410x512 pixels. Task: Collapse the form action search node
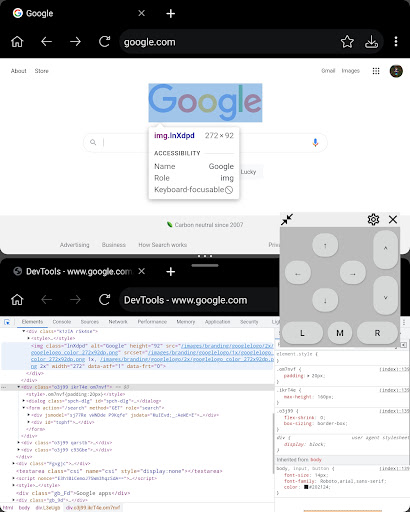[x=24, y=408]
